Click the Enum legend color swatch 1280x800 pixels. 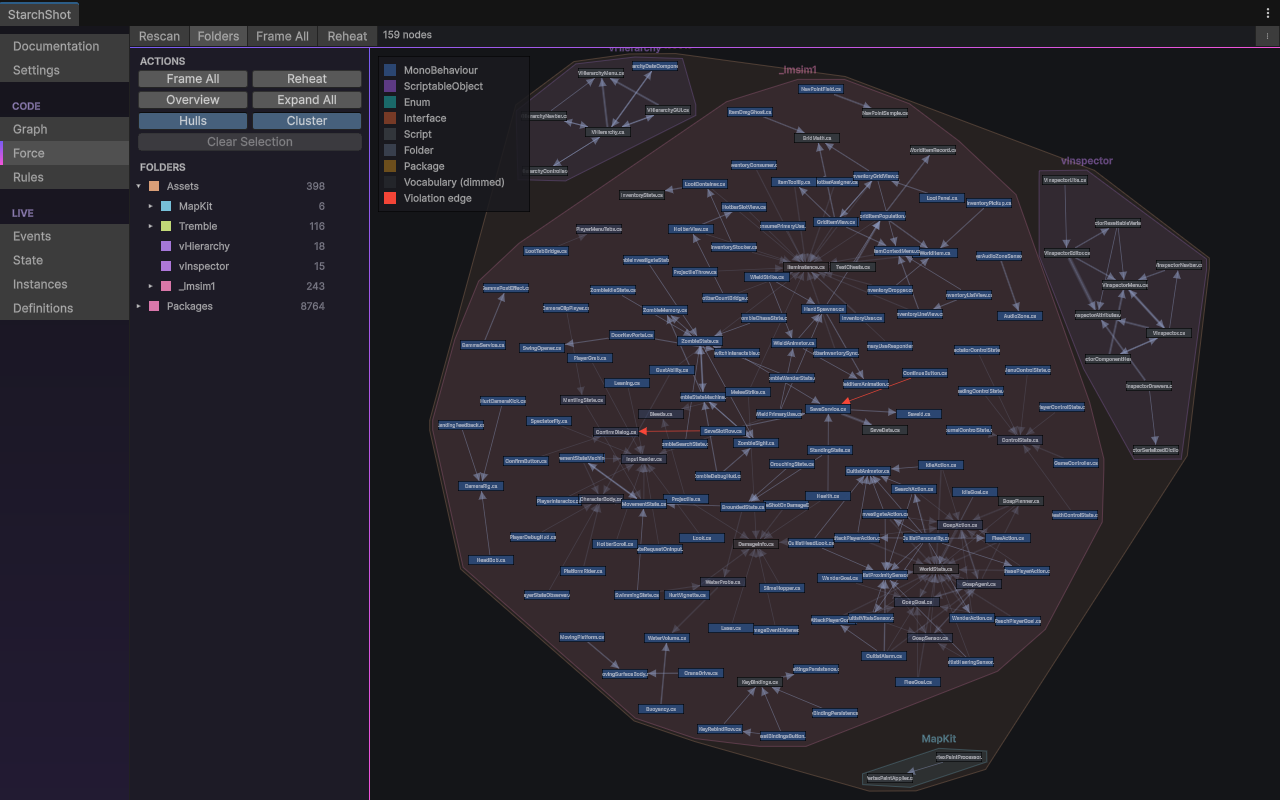point(390,102)
